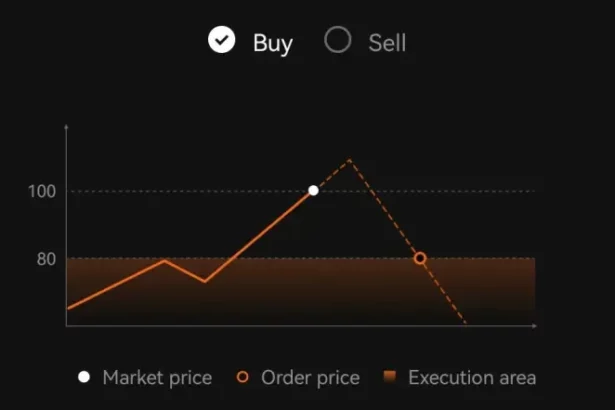Click the dip in the solid price line
This screenshot has width=615, height=410.
pos(205,281)
